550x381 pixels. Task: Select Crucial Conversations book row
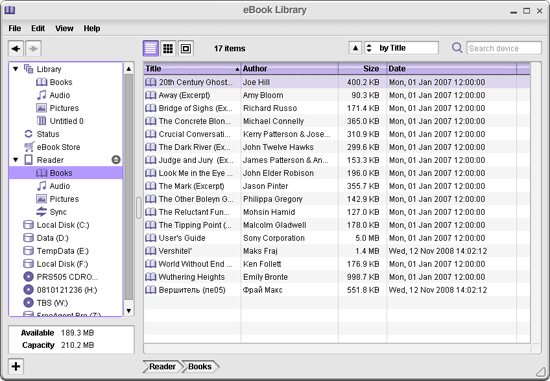pyautogui.click(x=337, y=134)
